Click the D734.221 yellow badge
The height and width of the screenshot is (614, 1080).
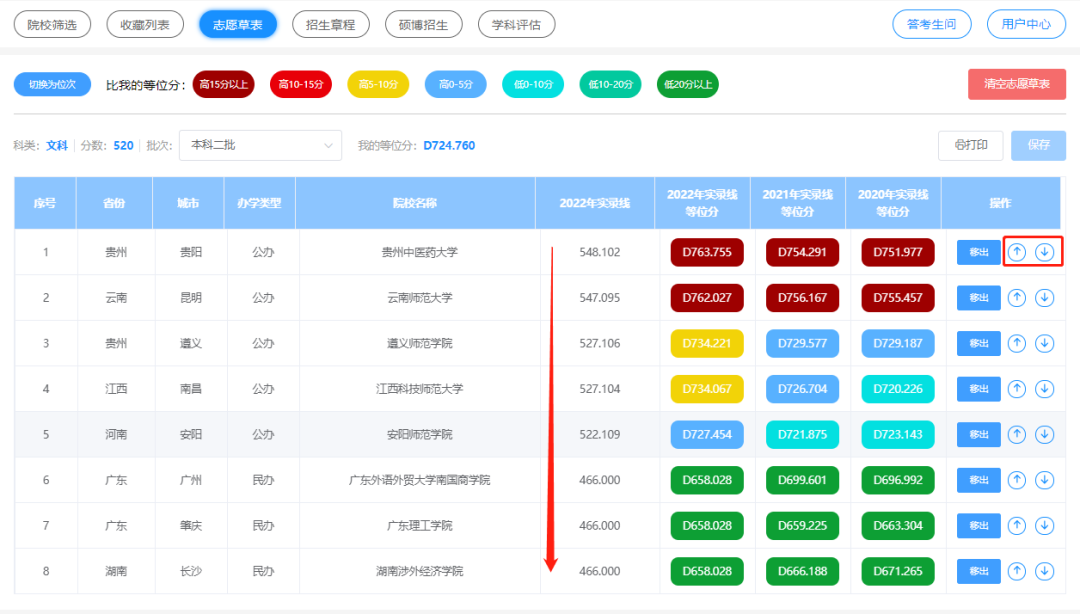pyautogui.click(x=707, y=343)
